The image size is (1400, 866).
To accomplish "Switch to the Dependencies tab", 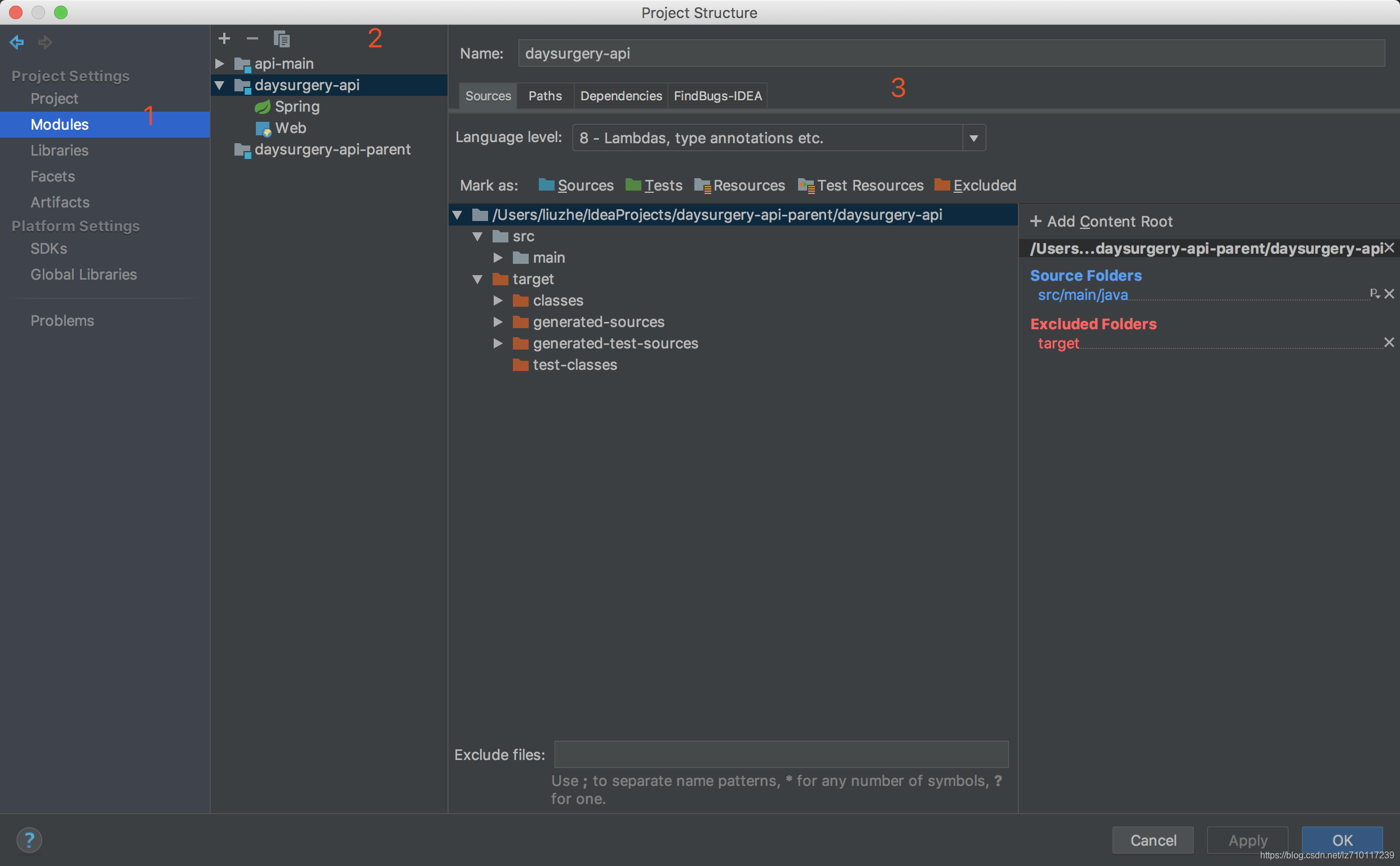I will click(x=621, y=96).
